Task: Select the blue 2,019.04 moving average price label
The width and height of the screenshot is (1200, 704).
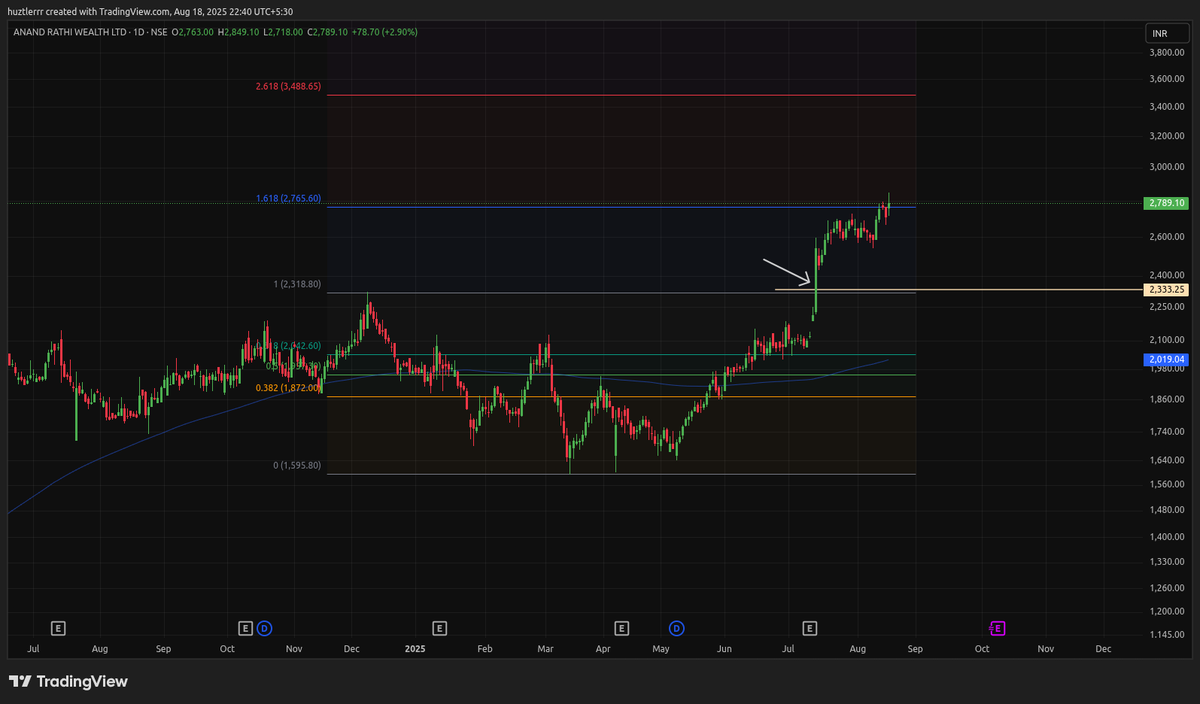Action: 1165,358
